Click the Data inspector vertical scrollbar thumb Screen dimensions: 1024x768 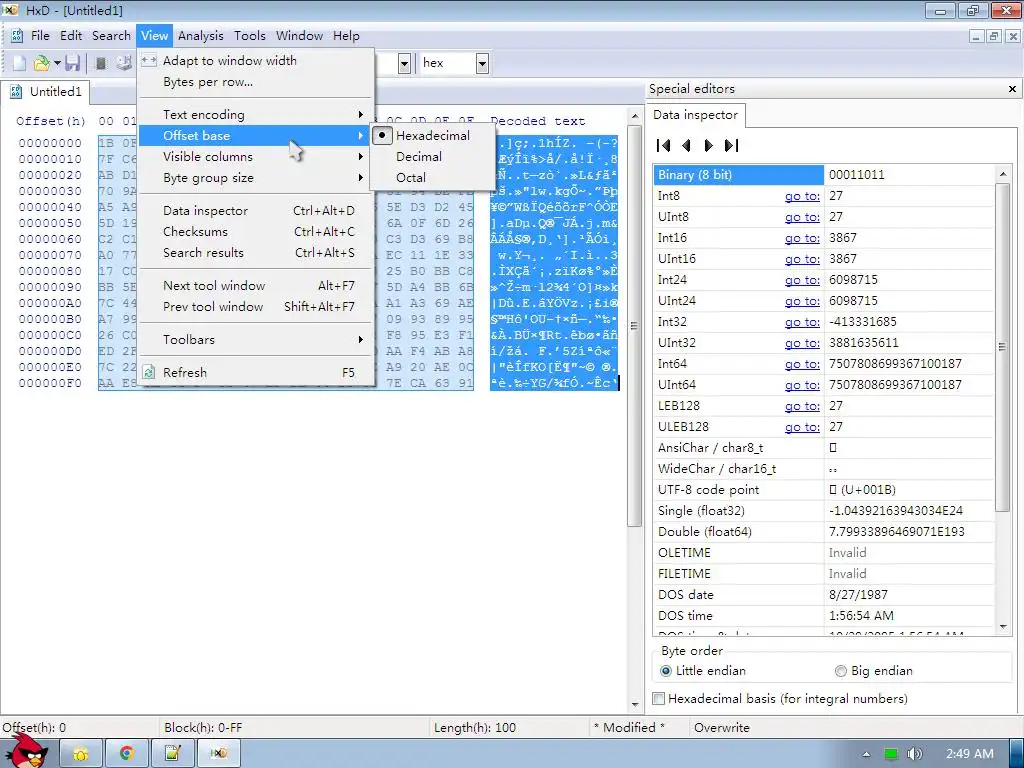(1002, 347)
